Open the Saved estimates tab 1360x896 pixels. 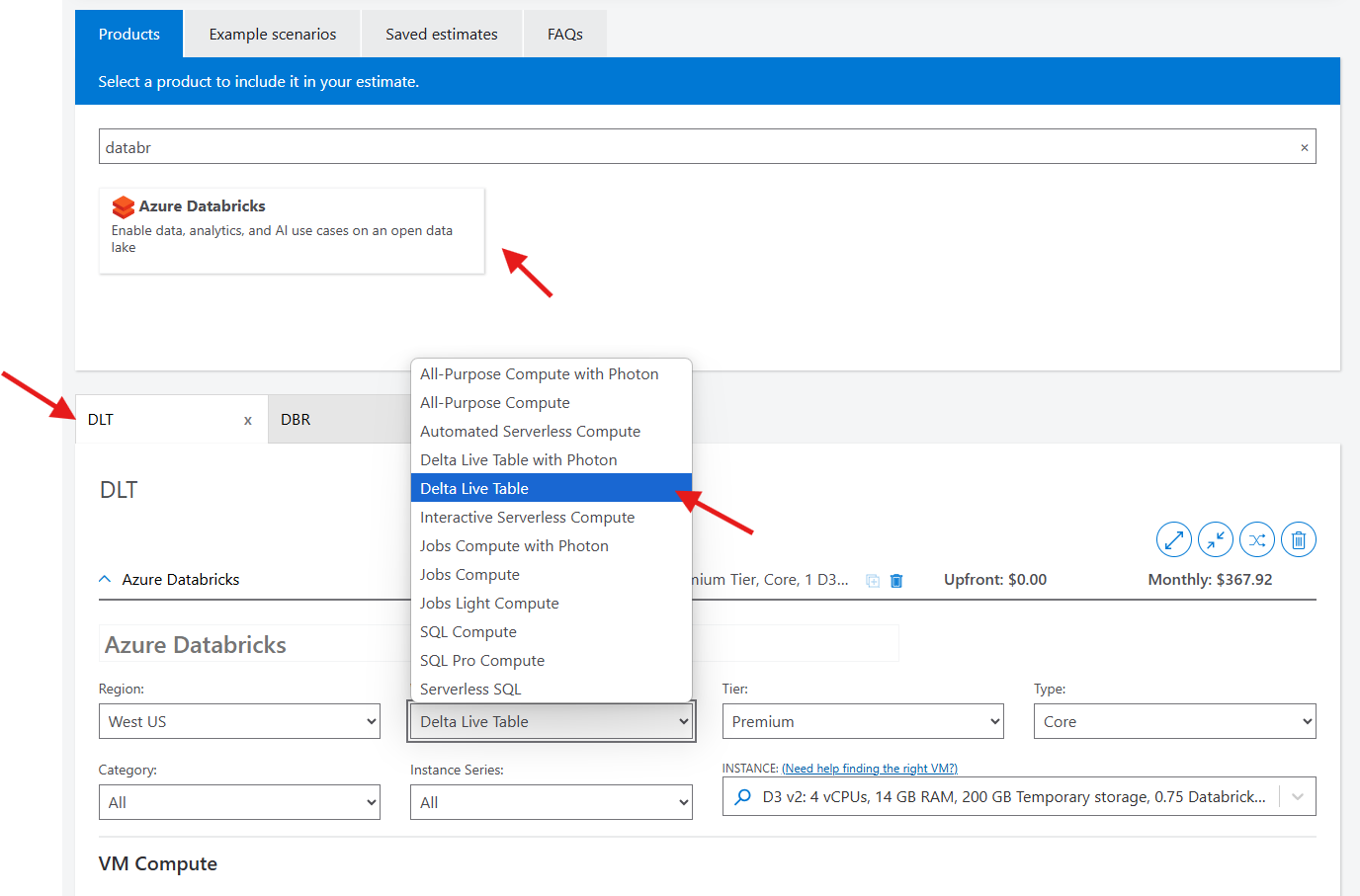pyautogui.click(x=442, y=34)
